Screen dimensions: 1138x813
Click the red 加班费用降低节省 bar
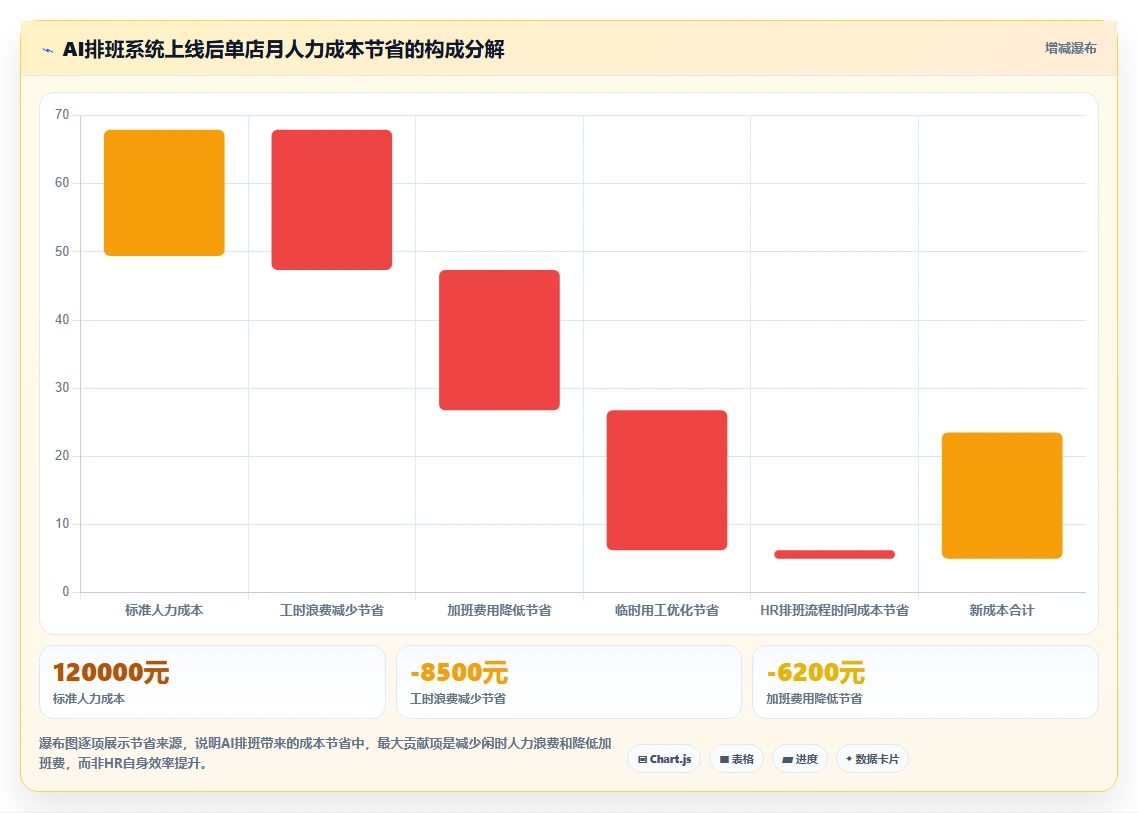499,340
